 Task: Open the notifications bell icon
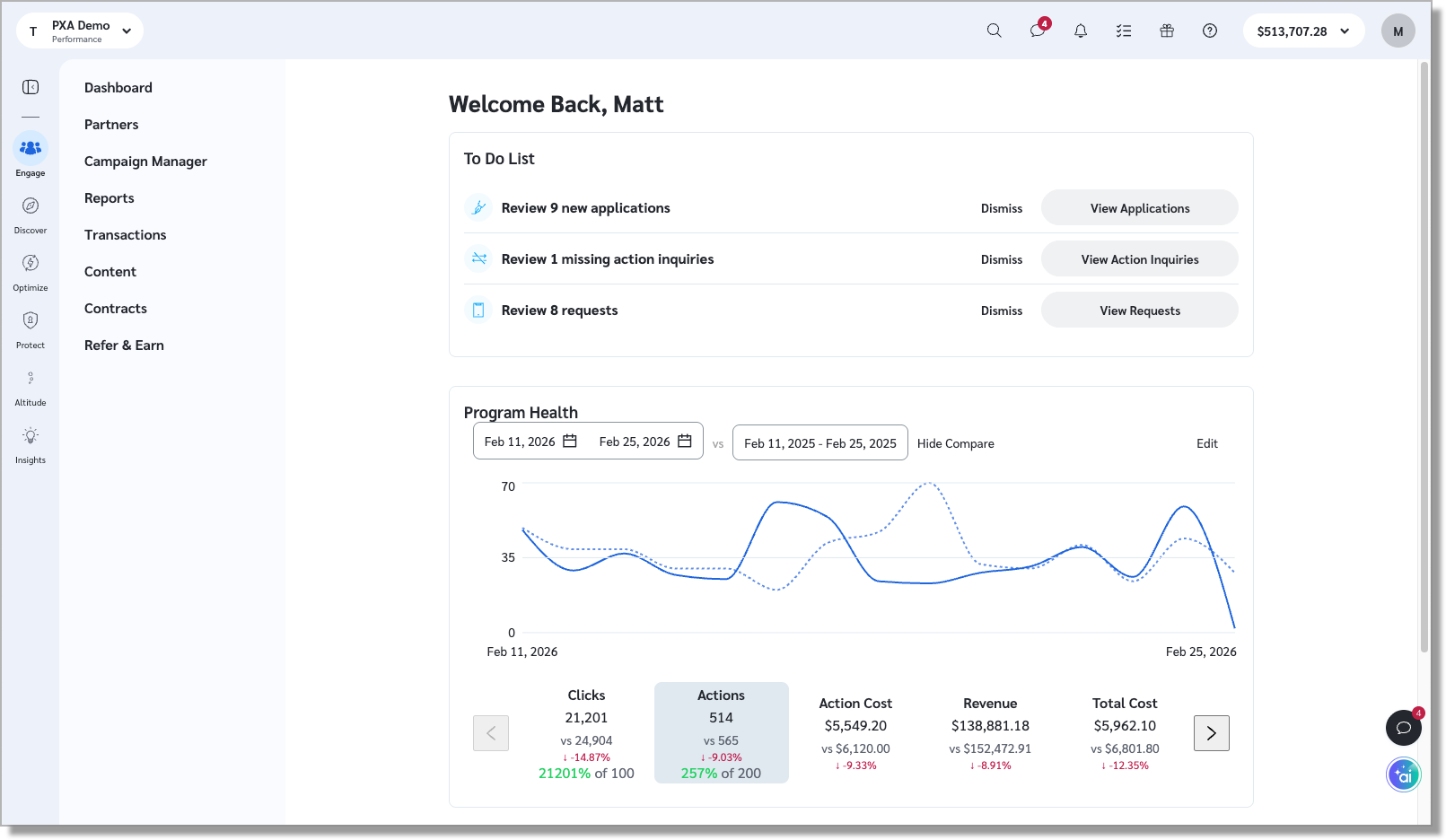(x=1081, y=31)
